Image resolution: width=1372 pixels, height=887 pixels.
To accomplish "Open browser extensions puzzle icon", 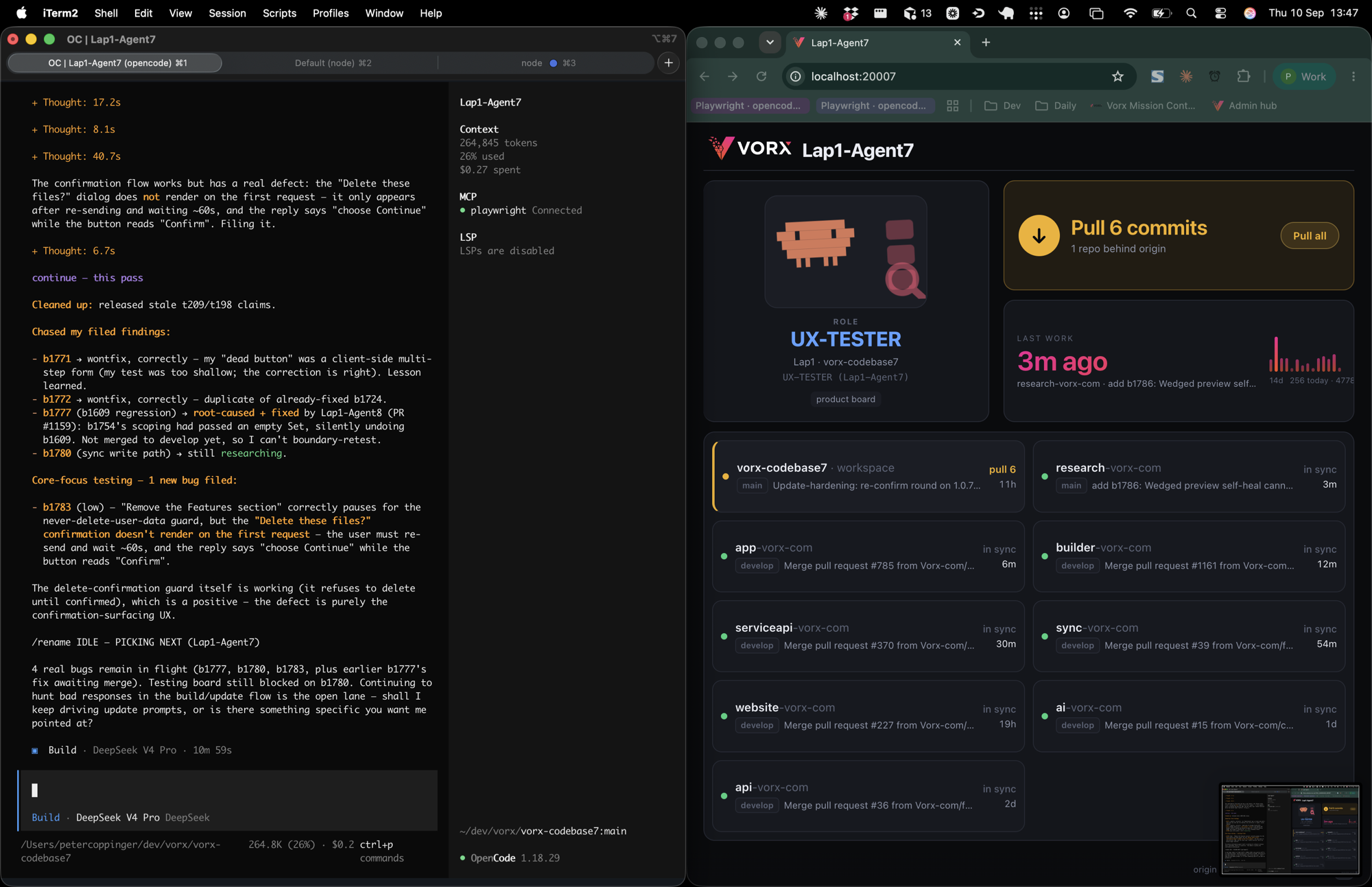I will [1243, 77].
